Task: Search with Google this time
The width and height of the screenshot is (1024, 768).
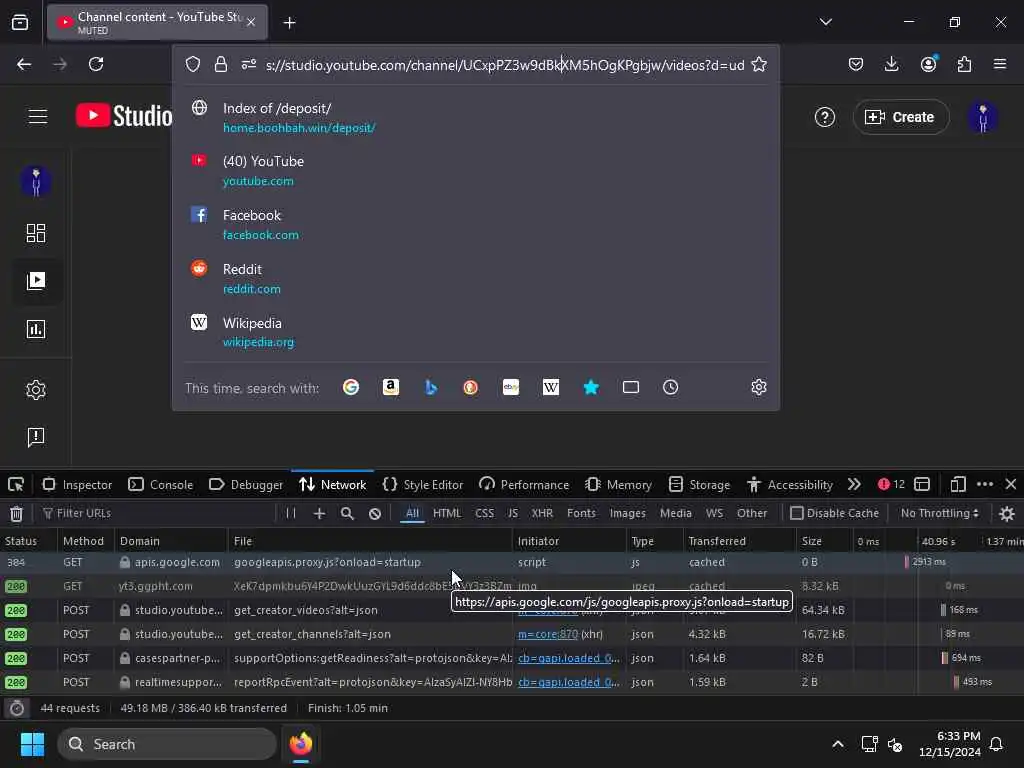Action: (351, 387)
